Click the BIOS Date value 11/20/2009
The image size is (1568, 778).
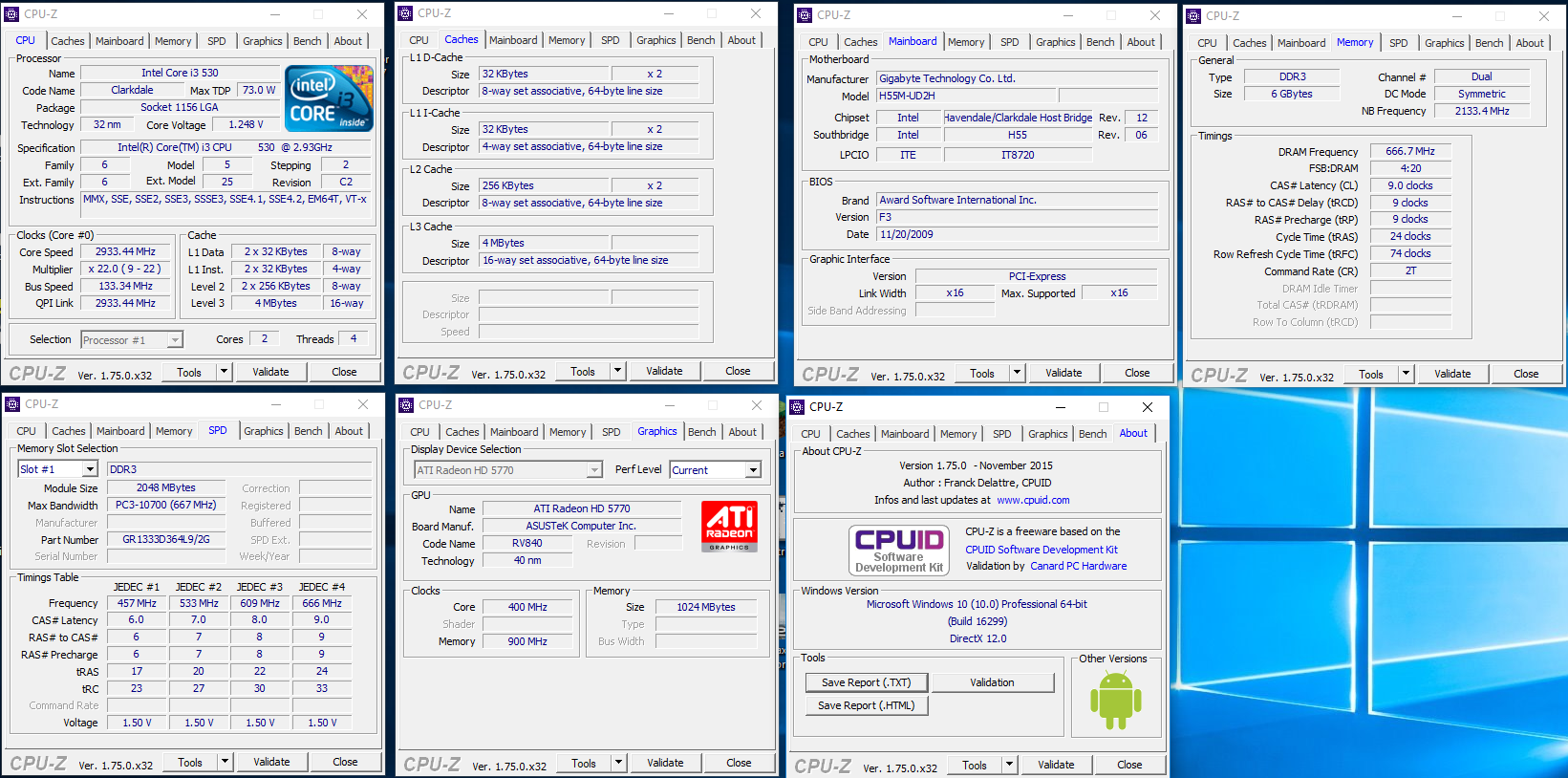[1018, 234]
